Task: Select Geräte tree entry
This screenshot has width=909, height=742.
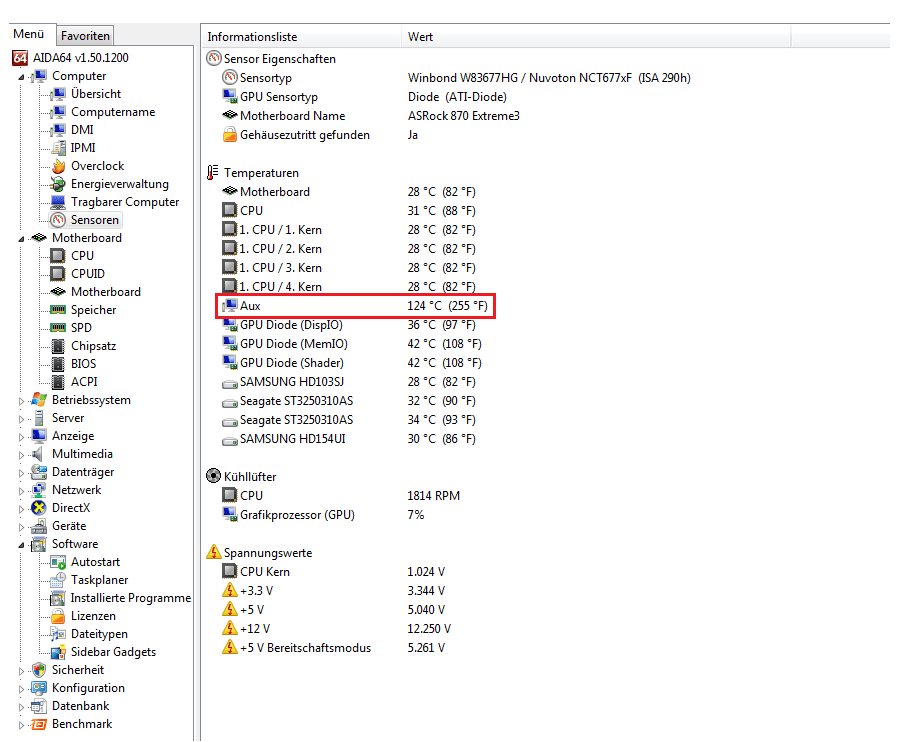Action: point(69,526)
